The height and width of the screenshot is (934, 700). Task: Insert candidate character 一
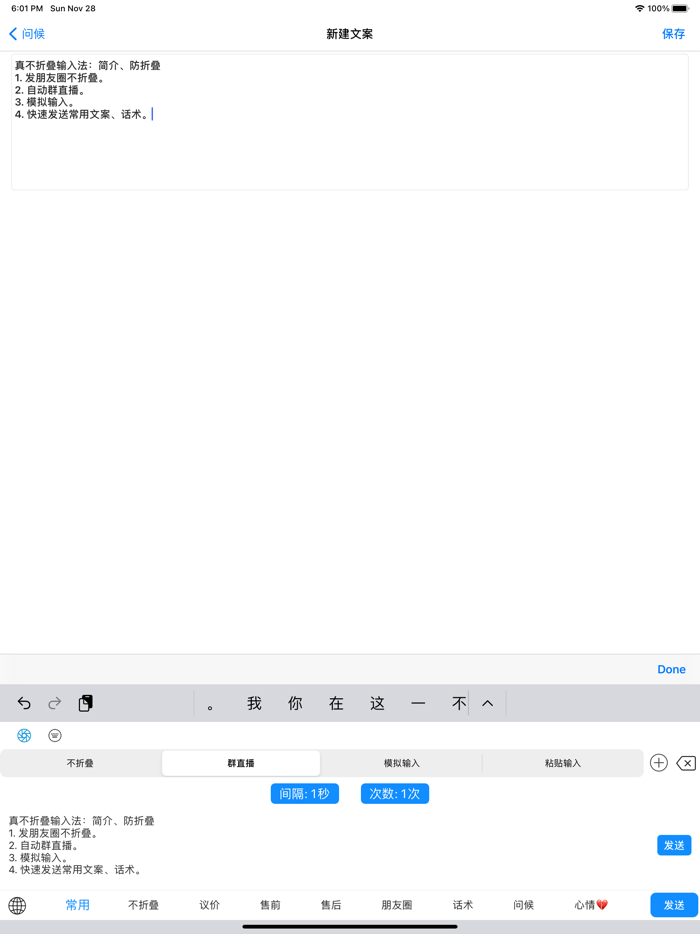[x=418, y=703]
